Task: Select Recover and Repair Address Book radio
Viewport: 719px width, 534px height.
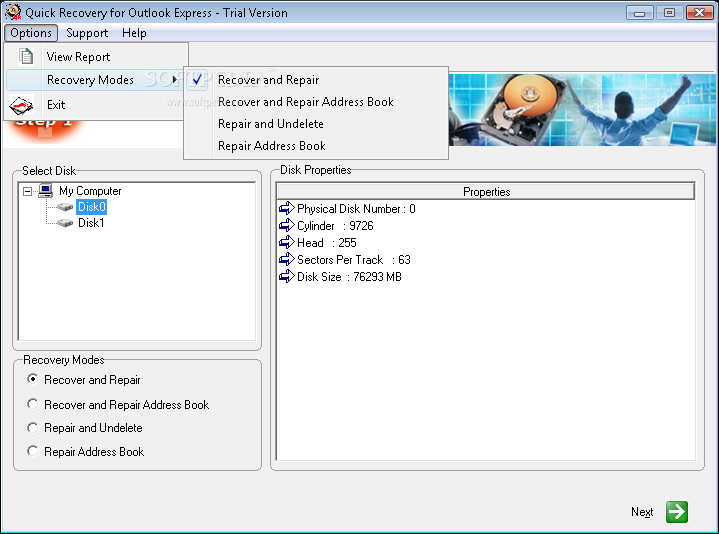Action: (32, 404)
